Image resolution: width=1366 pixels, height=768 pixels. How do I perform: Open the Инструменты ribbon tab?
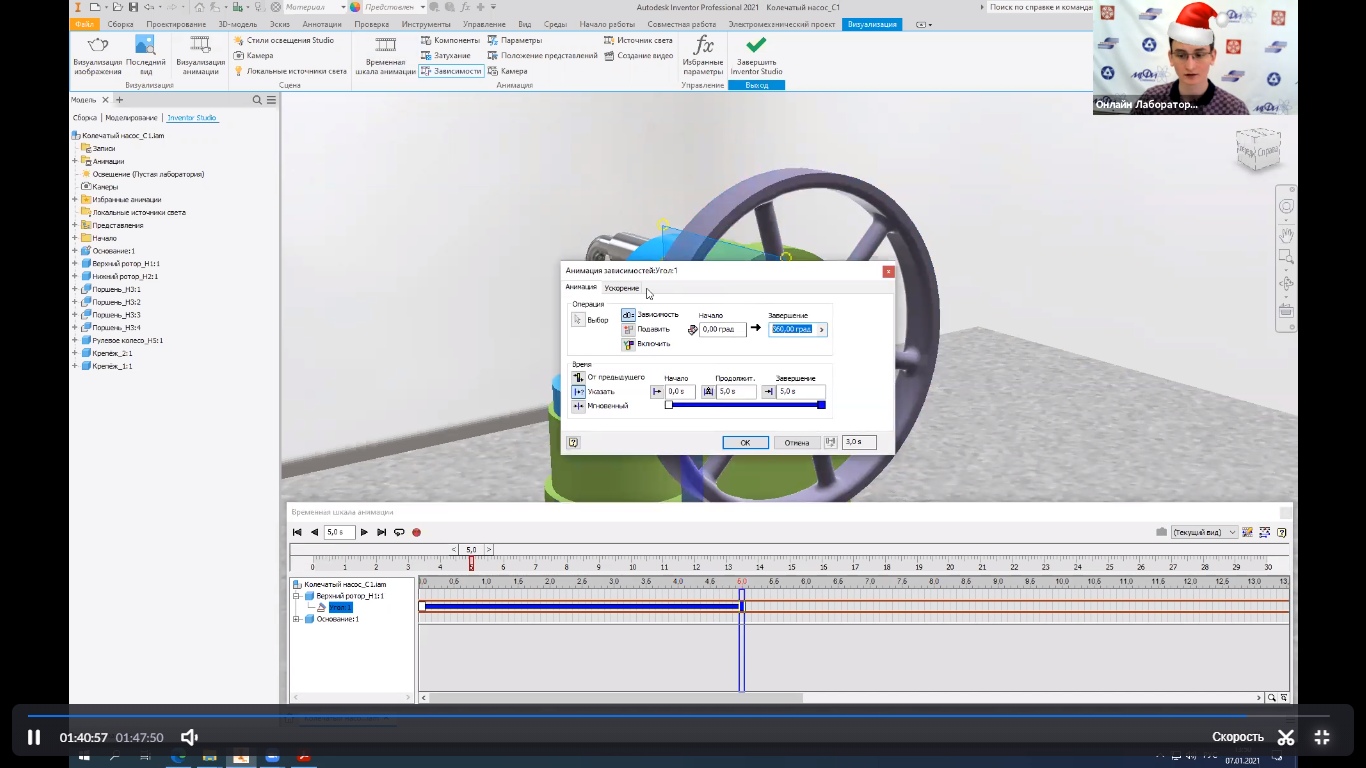426,24
